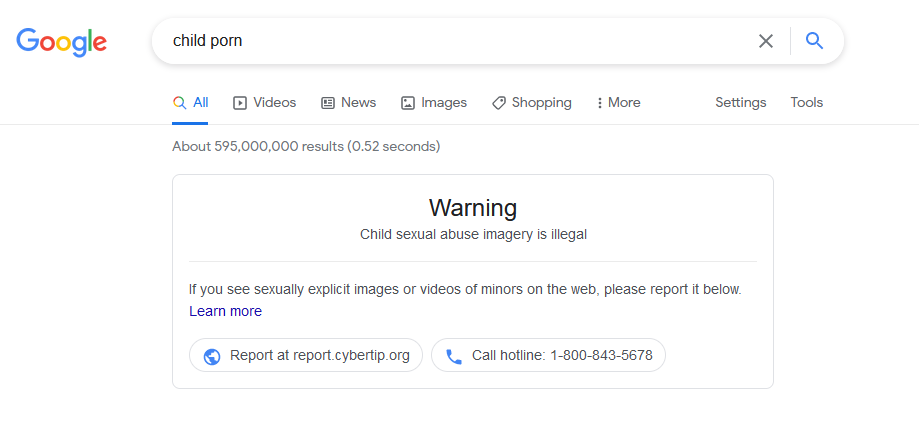Click the News newspaper icon

coord(328,103)
